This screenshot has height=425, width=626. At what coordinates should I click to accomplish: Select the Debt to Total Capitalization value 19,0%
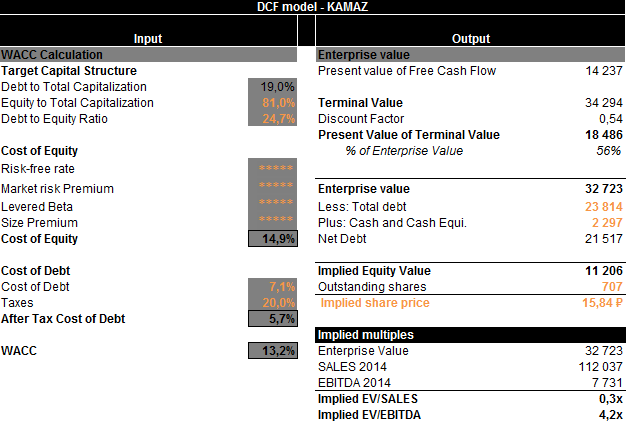pyautogui.click(x=272, y=87)
